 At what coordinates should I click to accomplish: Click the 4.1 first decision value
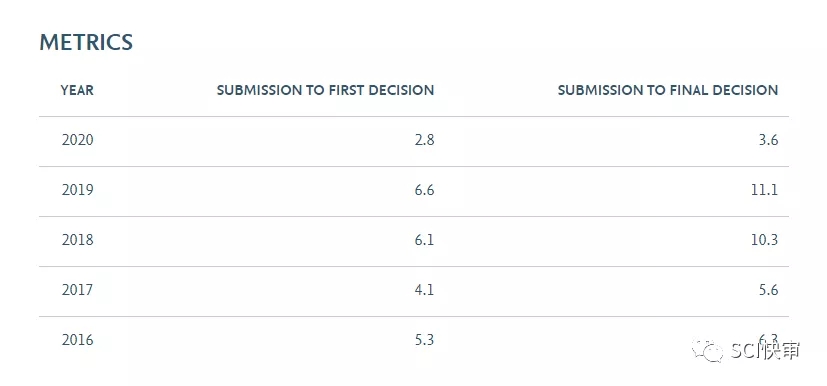(425, 290)
